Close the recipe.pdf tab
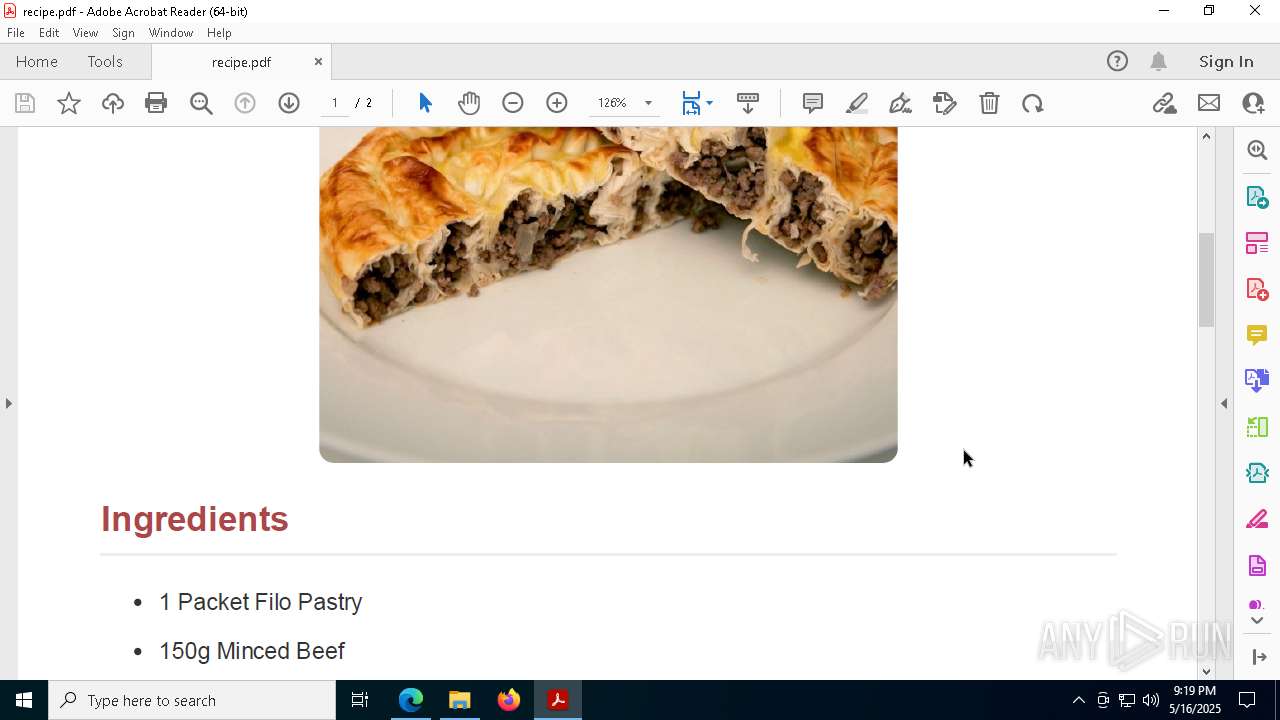 pos(318,61)
